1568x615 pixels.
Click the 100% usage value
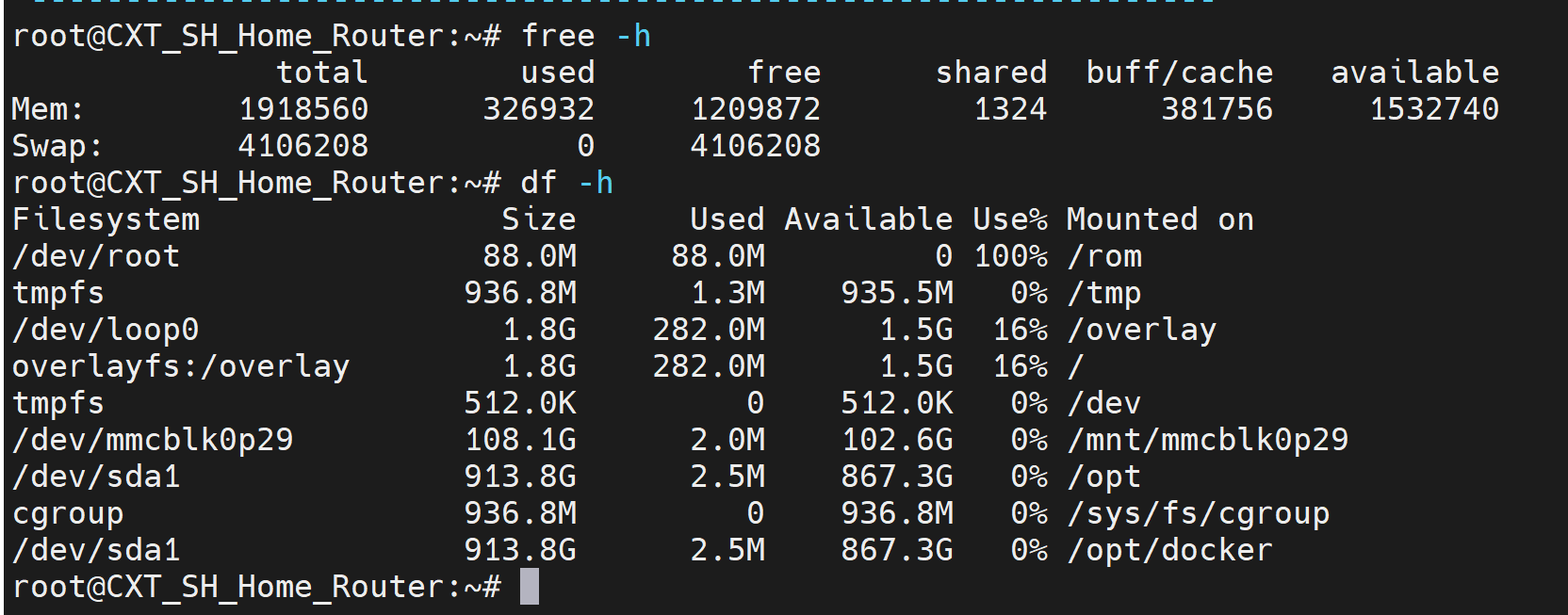[x=1010, y=256]
